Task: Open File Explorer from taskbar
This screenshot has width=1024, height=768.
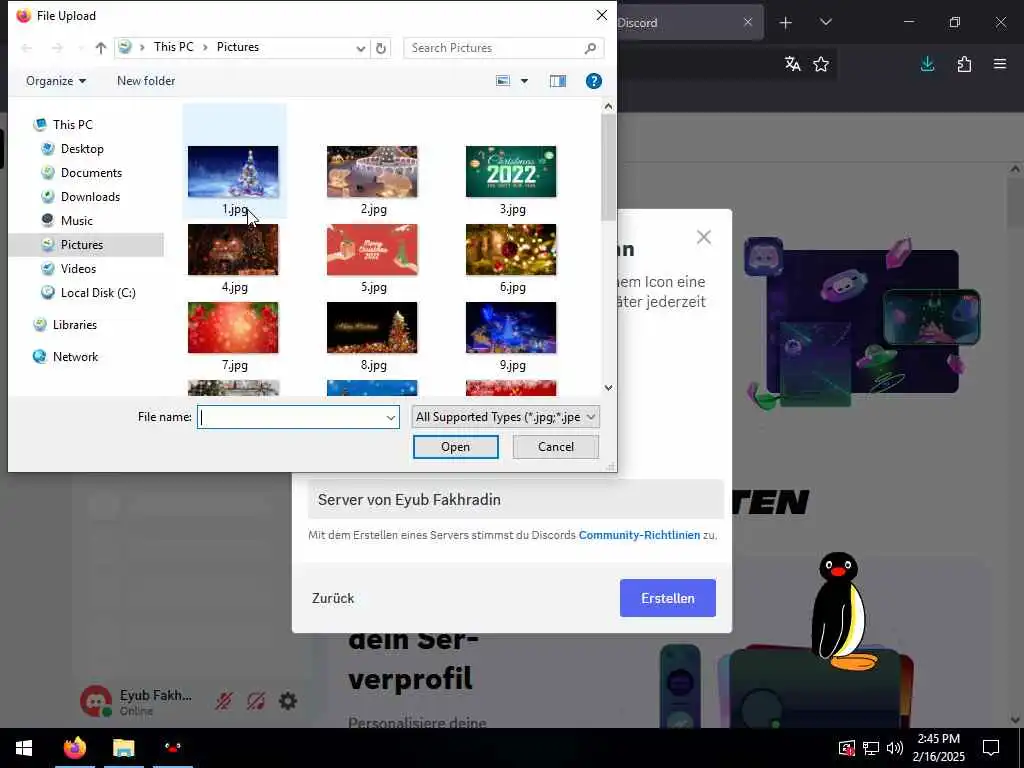Action: (123, 748)
